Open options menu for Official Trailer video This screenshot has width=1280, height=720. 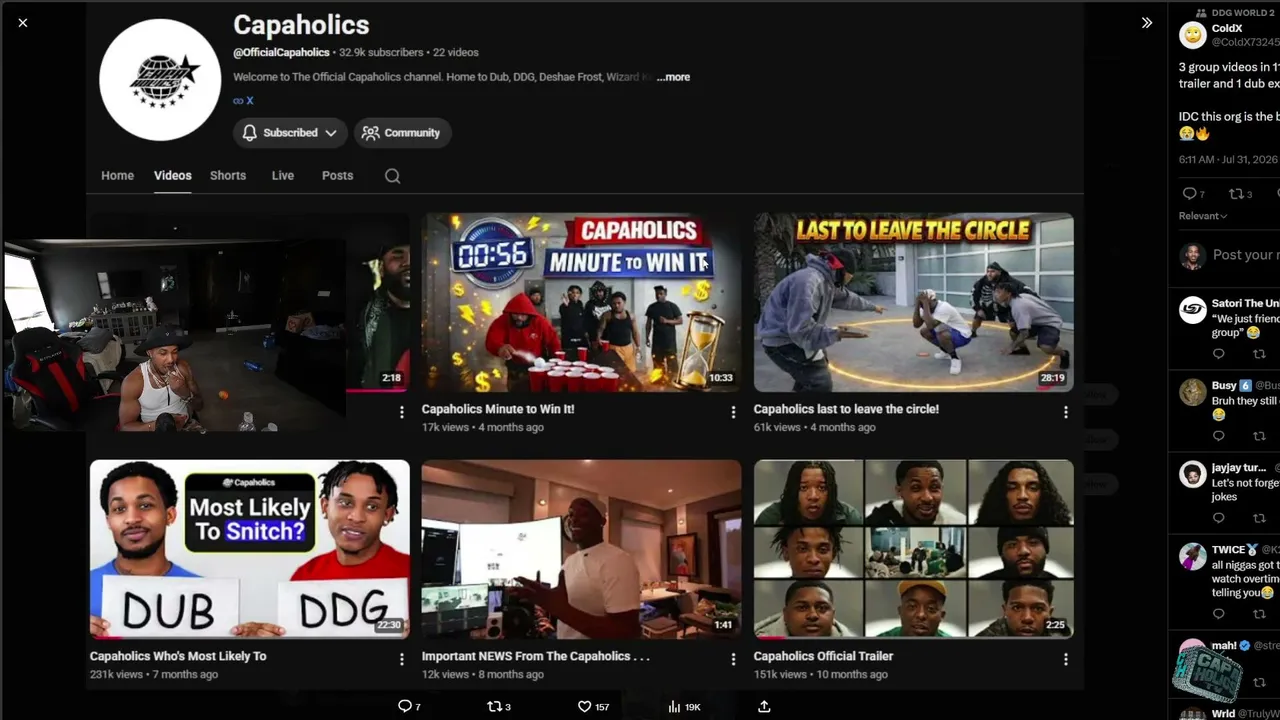tap(1065, 659)
